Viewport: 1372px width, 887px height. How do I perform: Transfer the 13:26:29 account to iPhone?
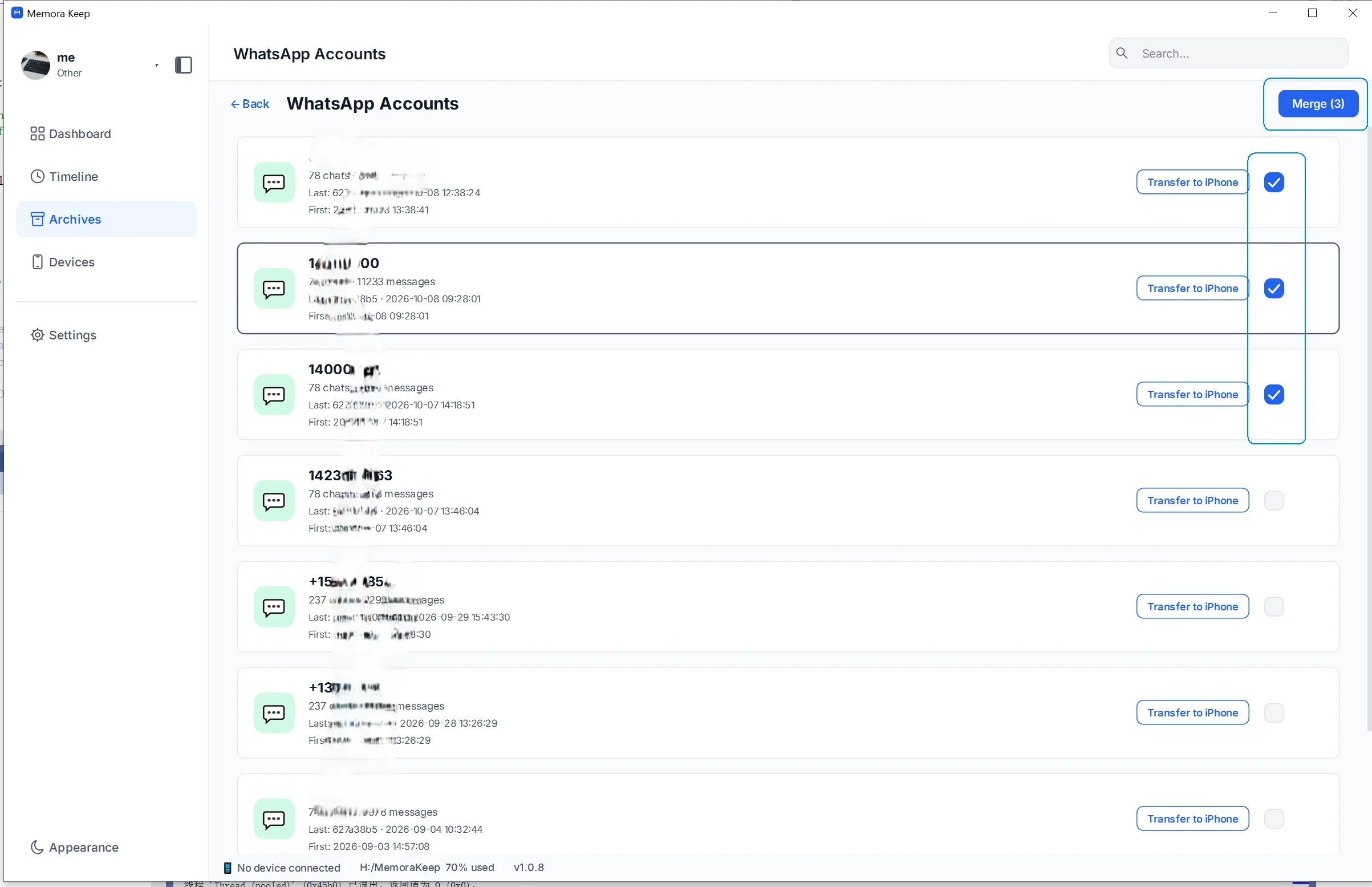1192,712
